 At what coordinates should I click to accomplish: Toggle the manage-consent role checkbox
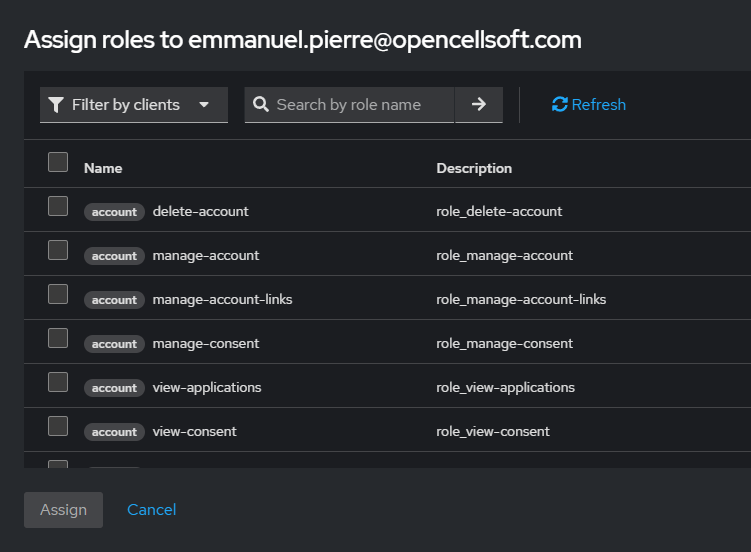58,338
